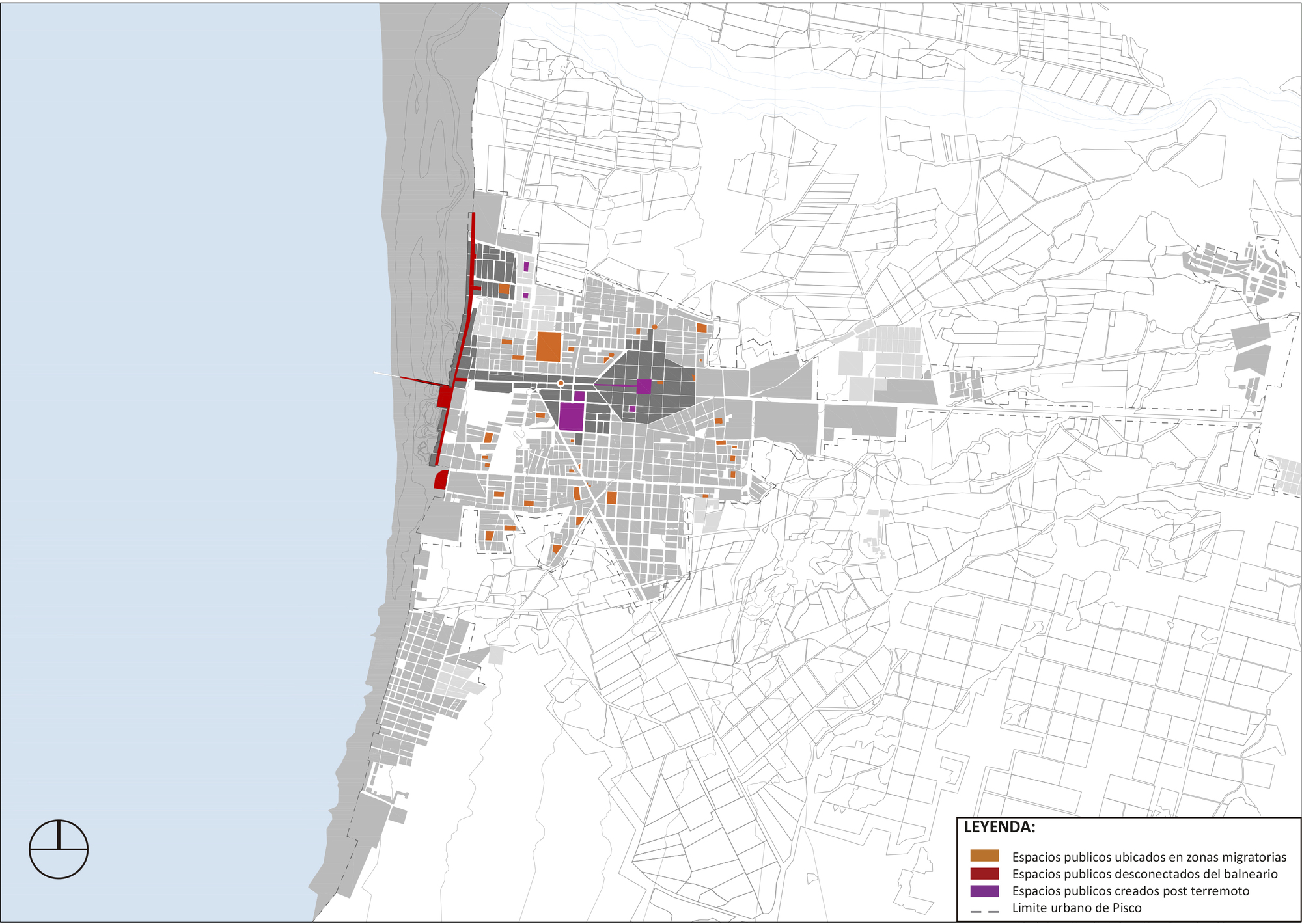
Task: Click the red rectangular block at the pier base
Action: pos(445,396)
